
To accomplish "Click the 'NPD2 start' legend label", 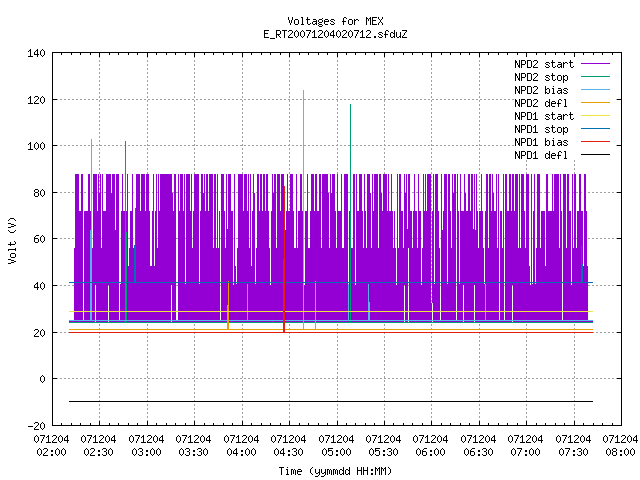I will [x=544, y=64].
